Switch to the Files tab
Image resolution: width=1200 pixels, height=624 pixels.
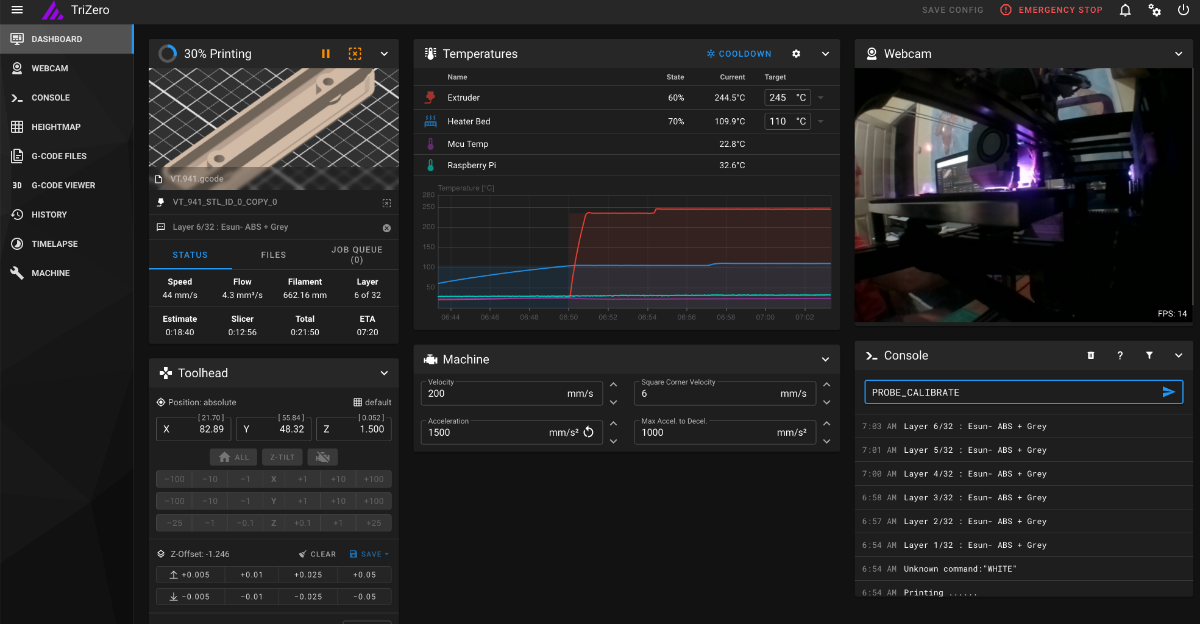tap(274, 255)
